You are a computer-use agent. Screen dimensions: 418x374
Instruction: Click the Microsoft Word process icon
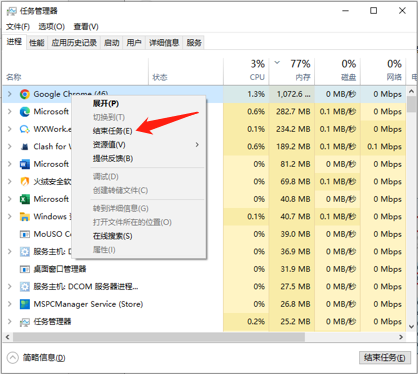point(25,164)
